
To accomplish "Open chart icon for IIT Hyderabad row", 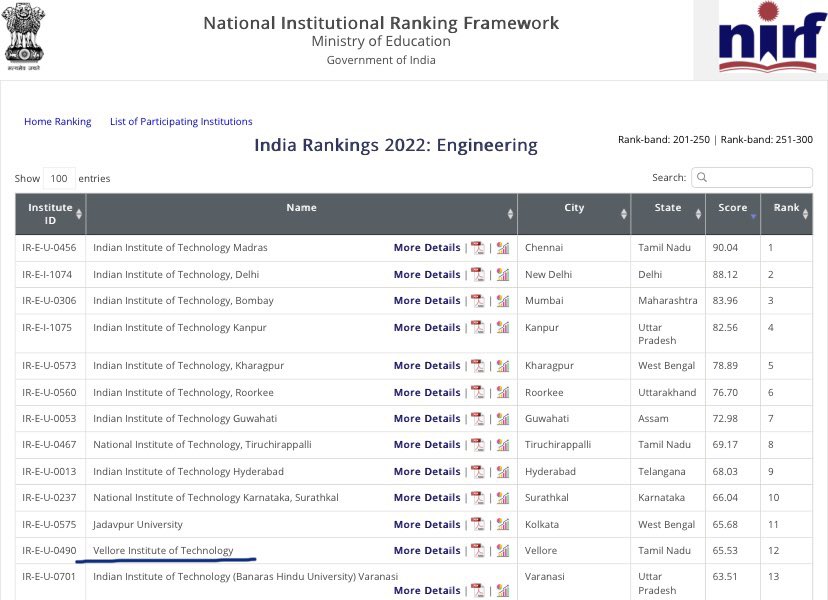I will point(503,472).
